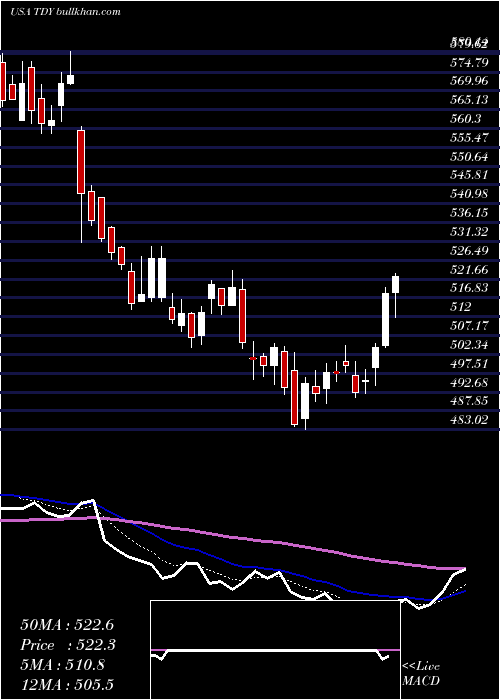500x700 pixels.
Task: Click the 'USA TDY bullkhan.com' title text
Action: [65, 12]
